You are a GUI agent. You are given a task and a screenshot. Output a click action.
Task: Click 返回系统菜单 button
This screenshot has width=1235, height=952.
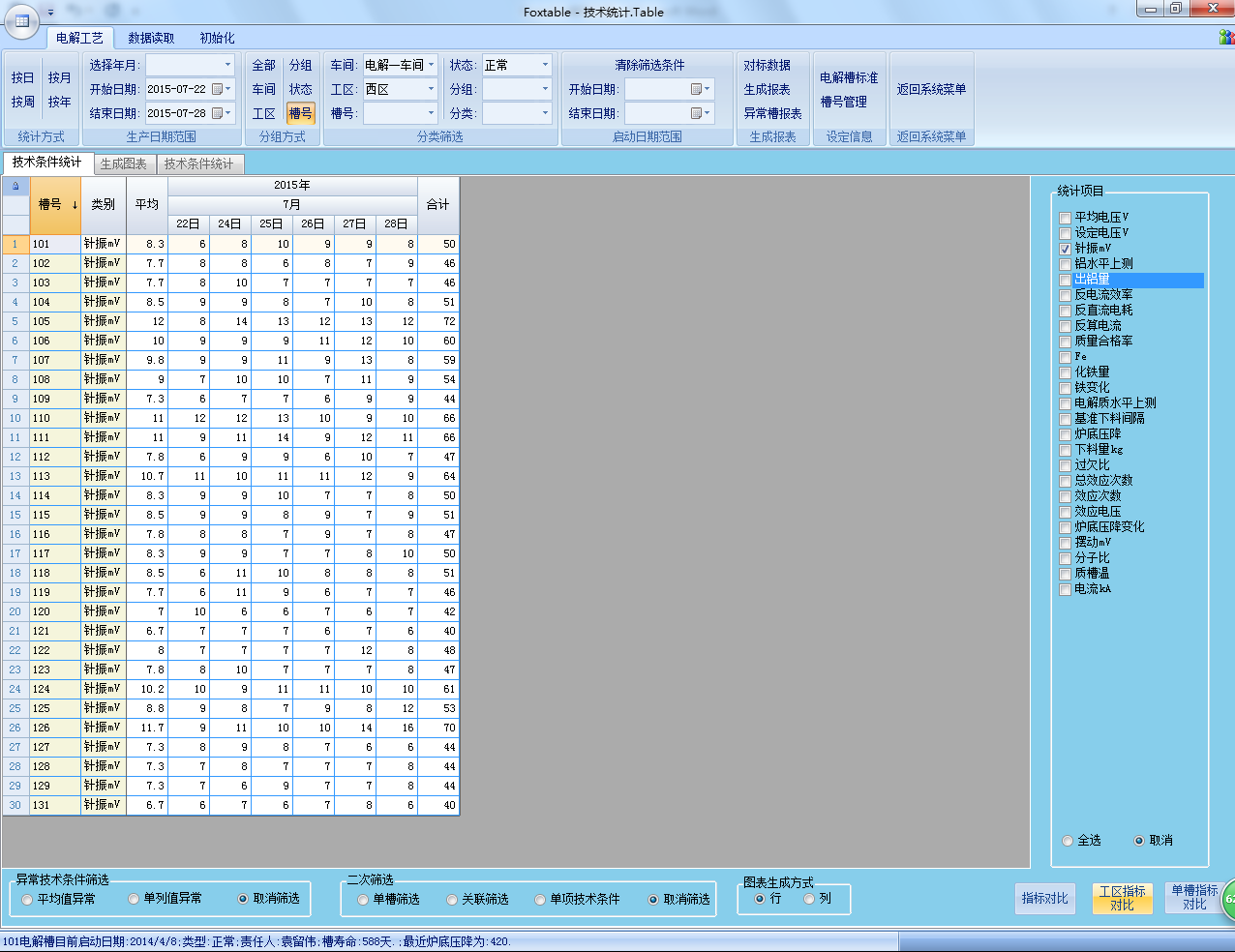(x=931, y=89)
